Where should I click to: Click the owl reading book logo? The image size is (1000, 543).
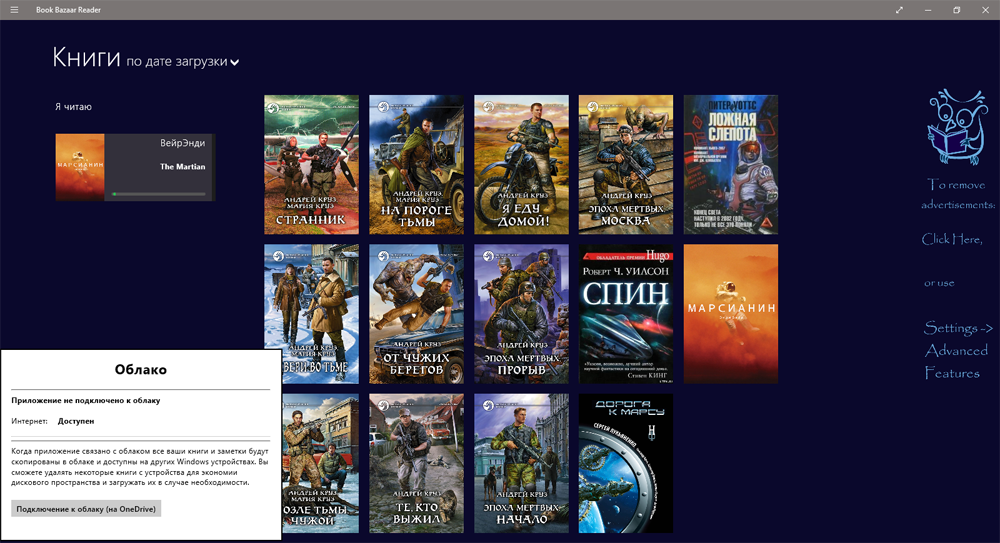click(x=957, y=126)
